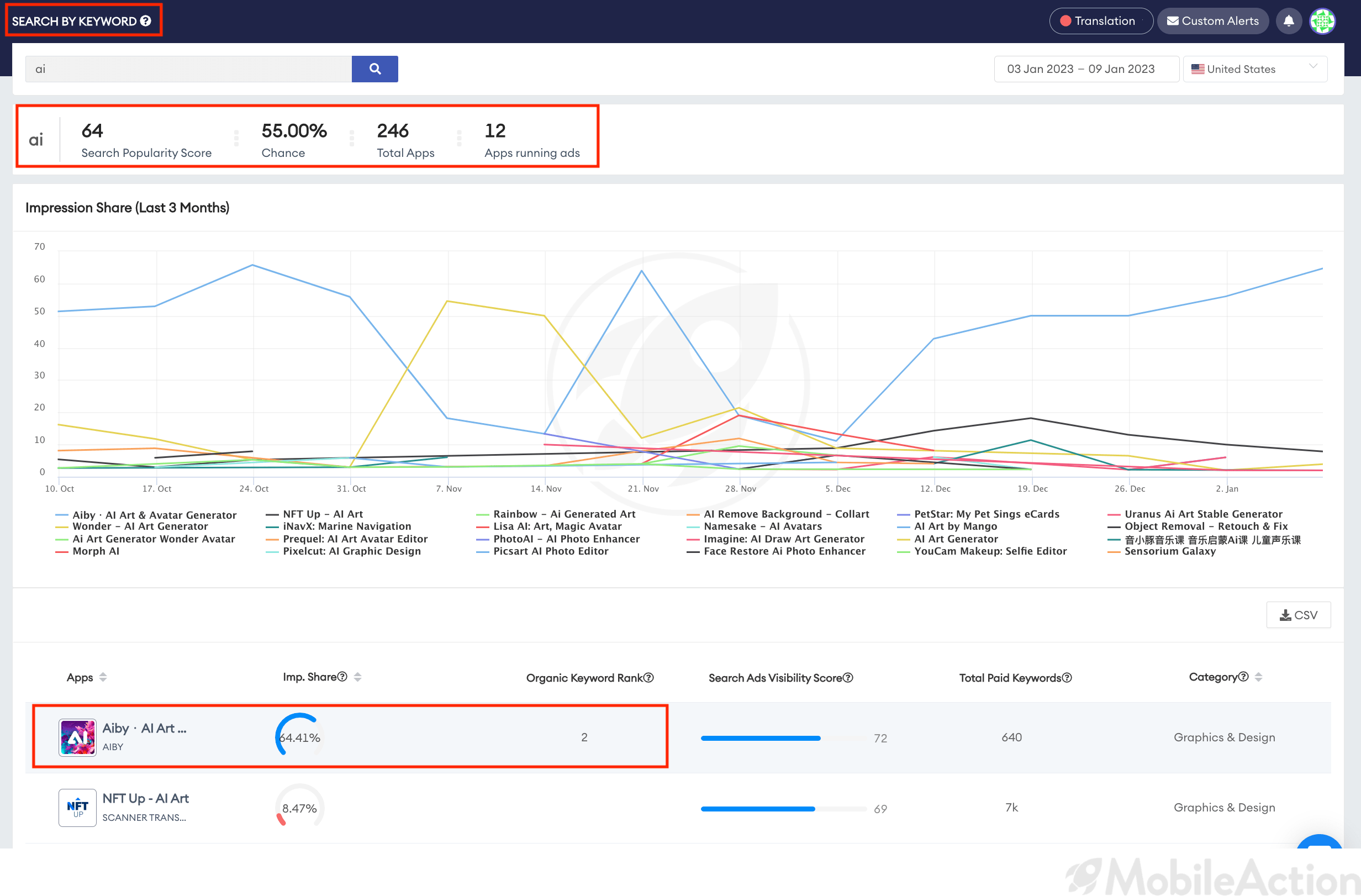This screenshot has height=896, width=1361.
Task: Click the 8.47% impression share gauge
Action: [x=299, y=808]
